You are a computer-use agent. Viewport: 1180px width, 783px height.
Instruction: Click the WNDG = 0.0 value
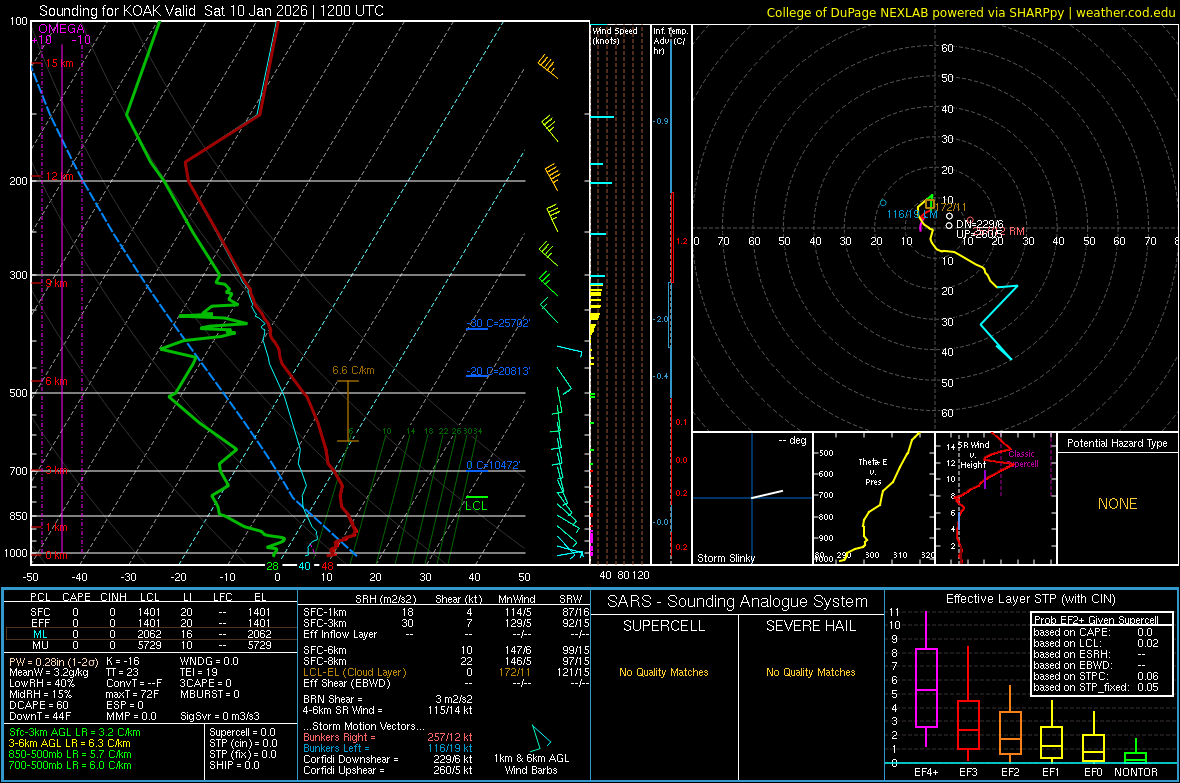coord(209,661)
